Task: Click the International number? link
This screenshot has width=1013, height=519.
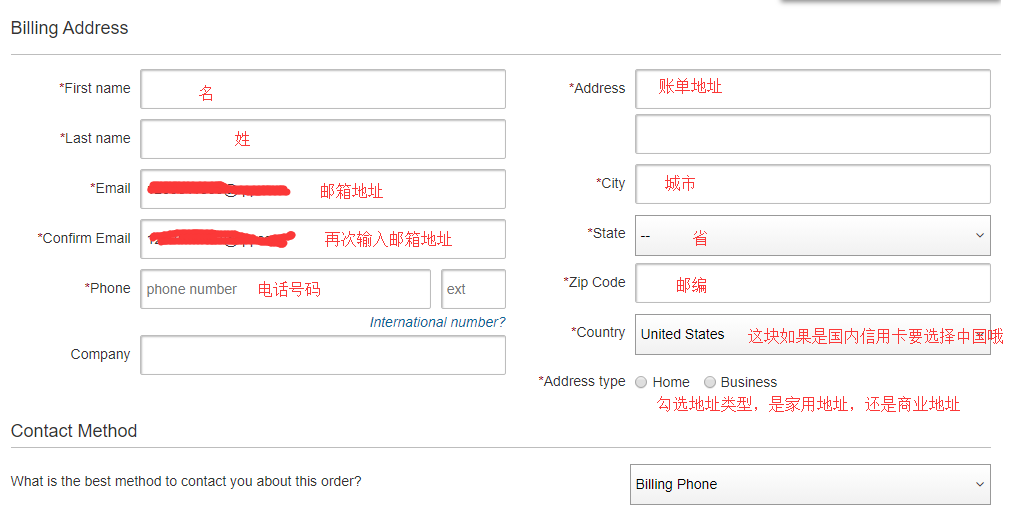Action: click(437, 322)
